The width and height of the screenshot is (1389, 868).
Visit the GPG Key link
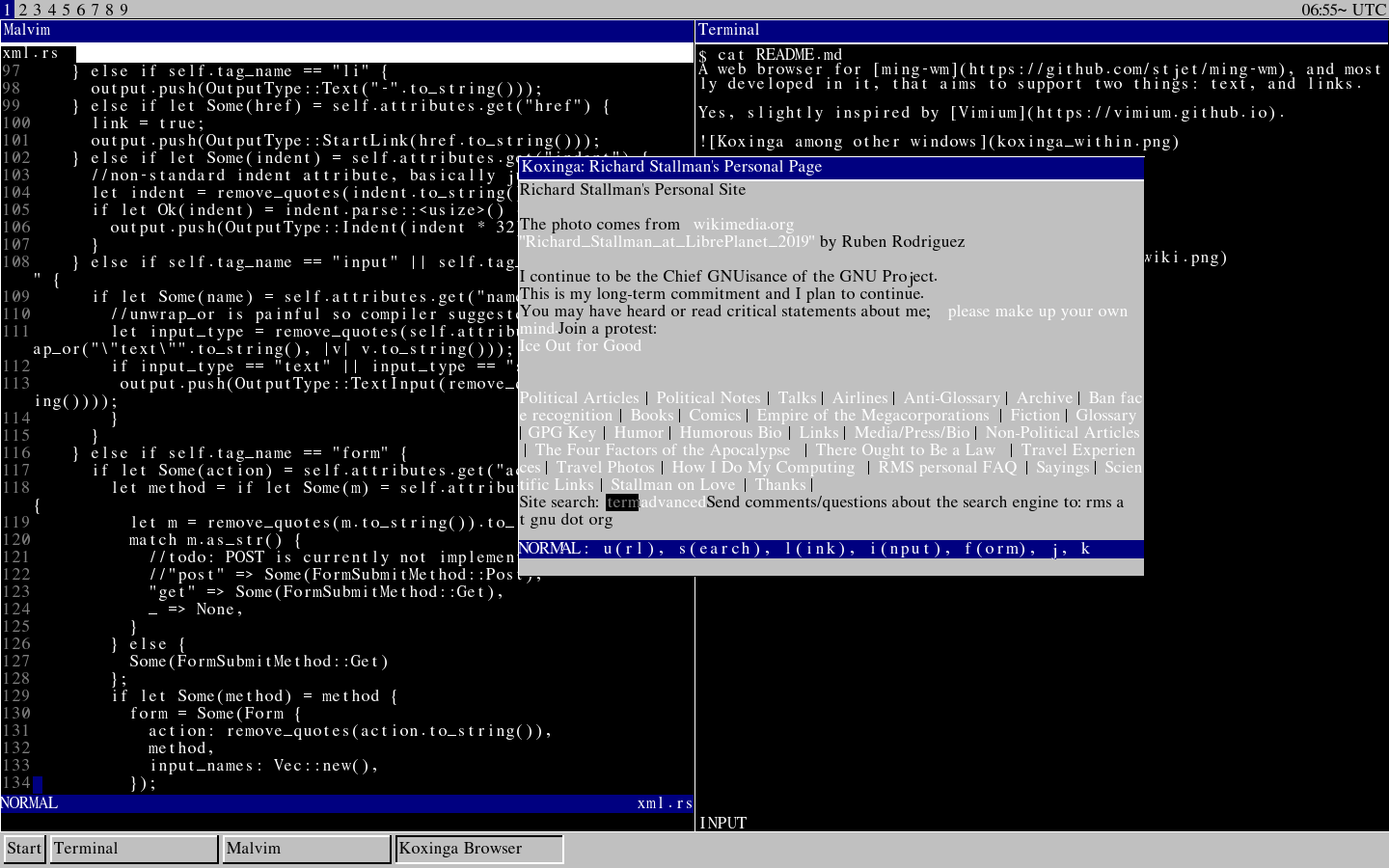pos(561,433)
